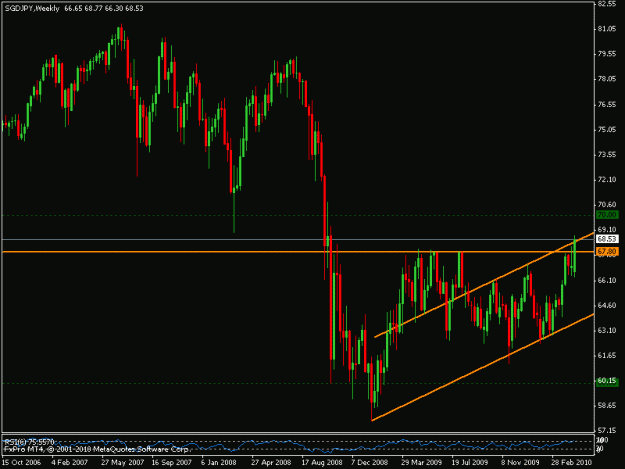Viewport: 625px width, 469px height.
Task: Click the 75.05 price axis label
Action: click(607, 130)
